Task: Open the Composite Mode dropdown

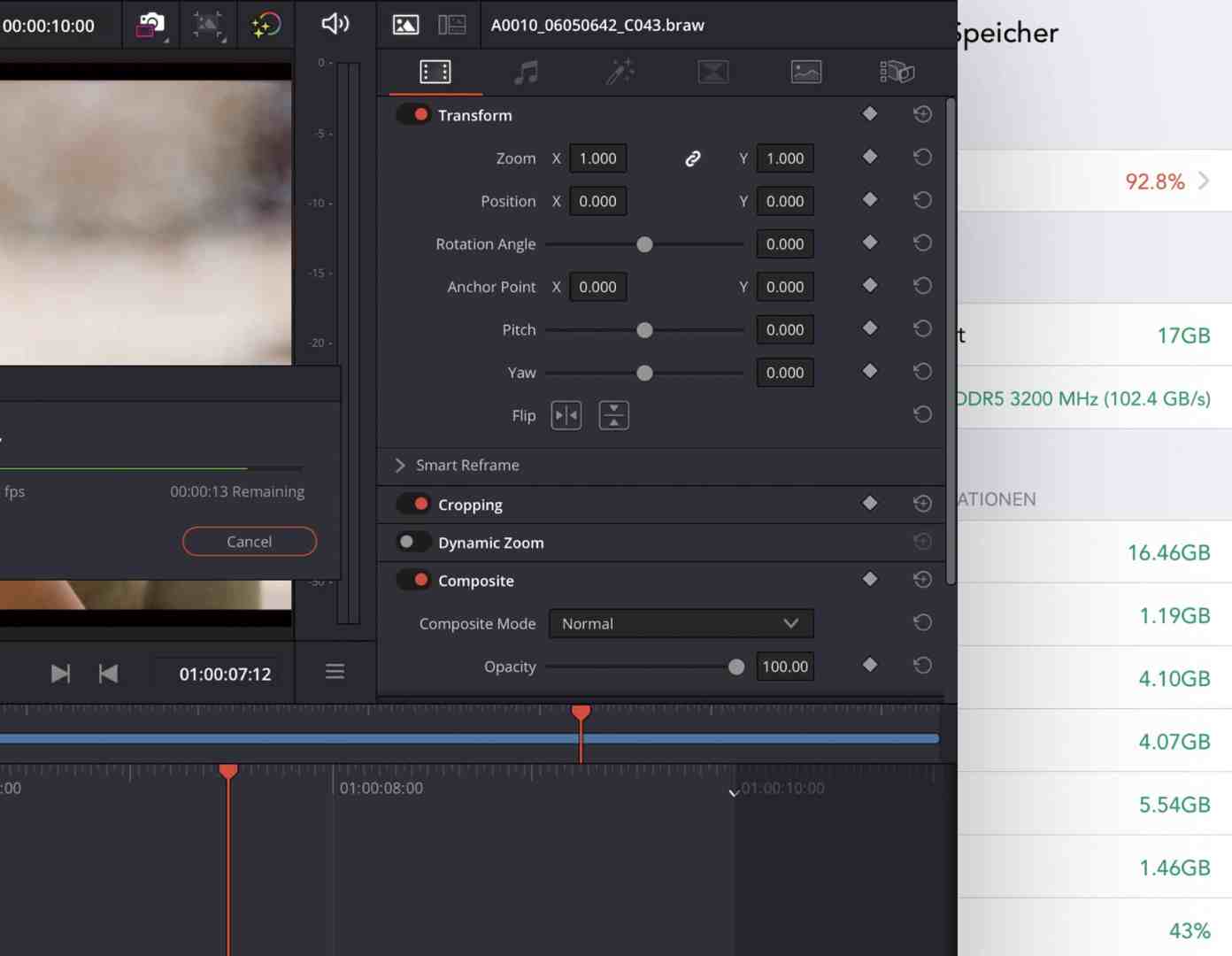Action: point(680,623)
